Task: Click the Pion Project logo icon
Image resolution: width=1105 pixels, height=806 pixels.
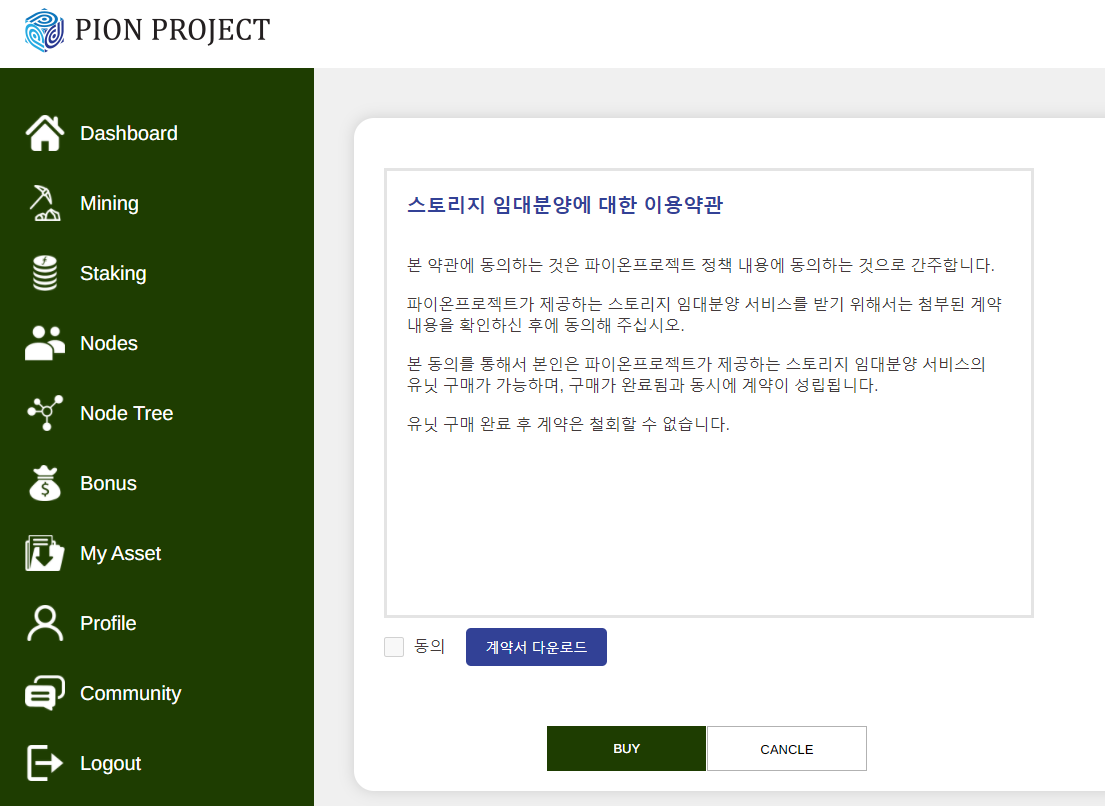Action: [x=44, y=30]
